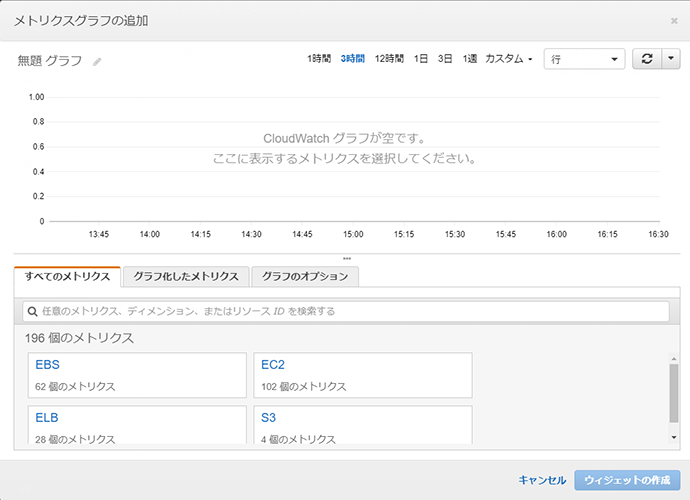Select the 3日 time range
Image resolution: width=690 pixels, height=500 pixels.
point(445,59)
